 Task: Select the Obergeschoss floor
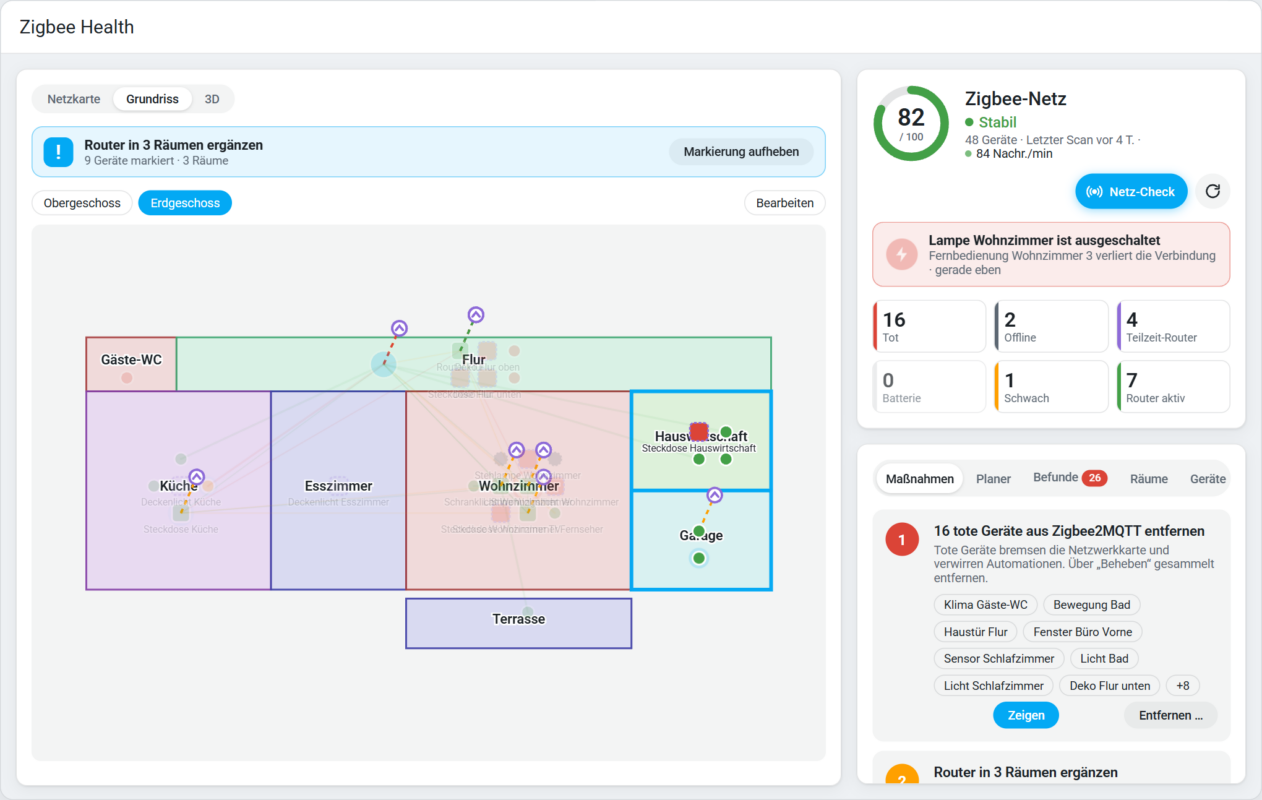click(82, 203)
